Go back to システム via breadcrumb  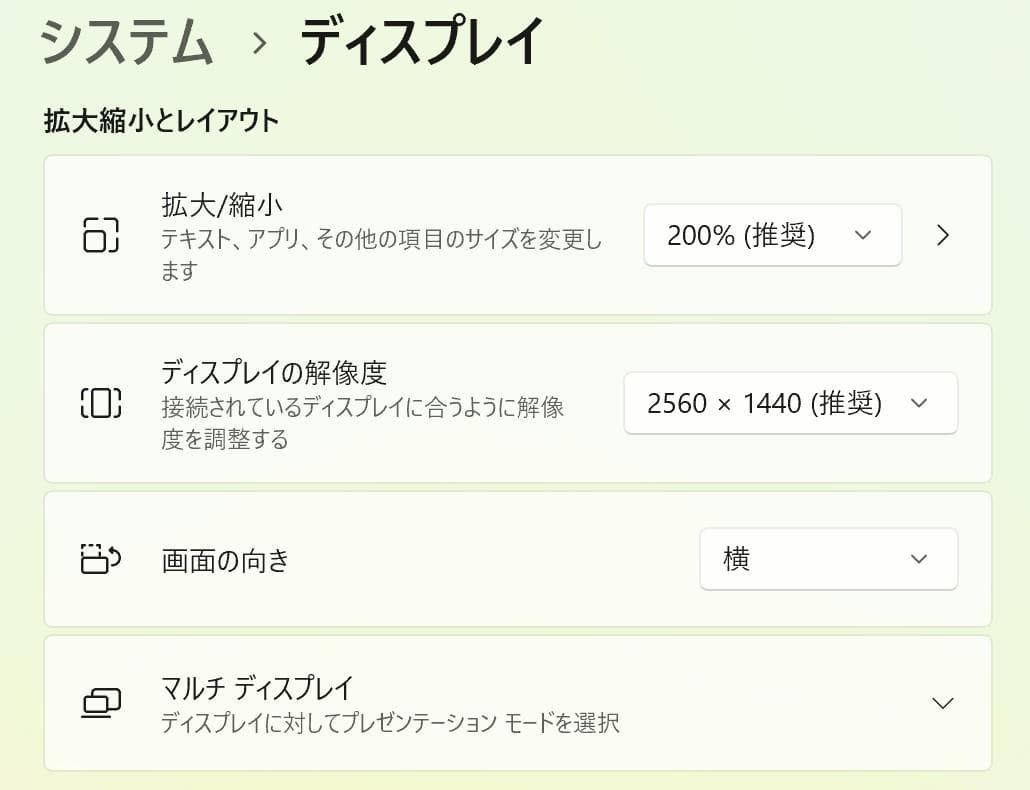pos(127,43)
